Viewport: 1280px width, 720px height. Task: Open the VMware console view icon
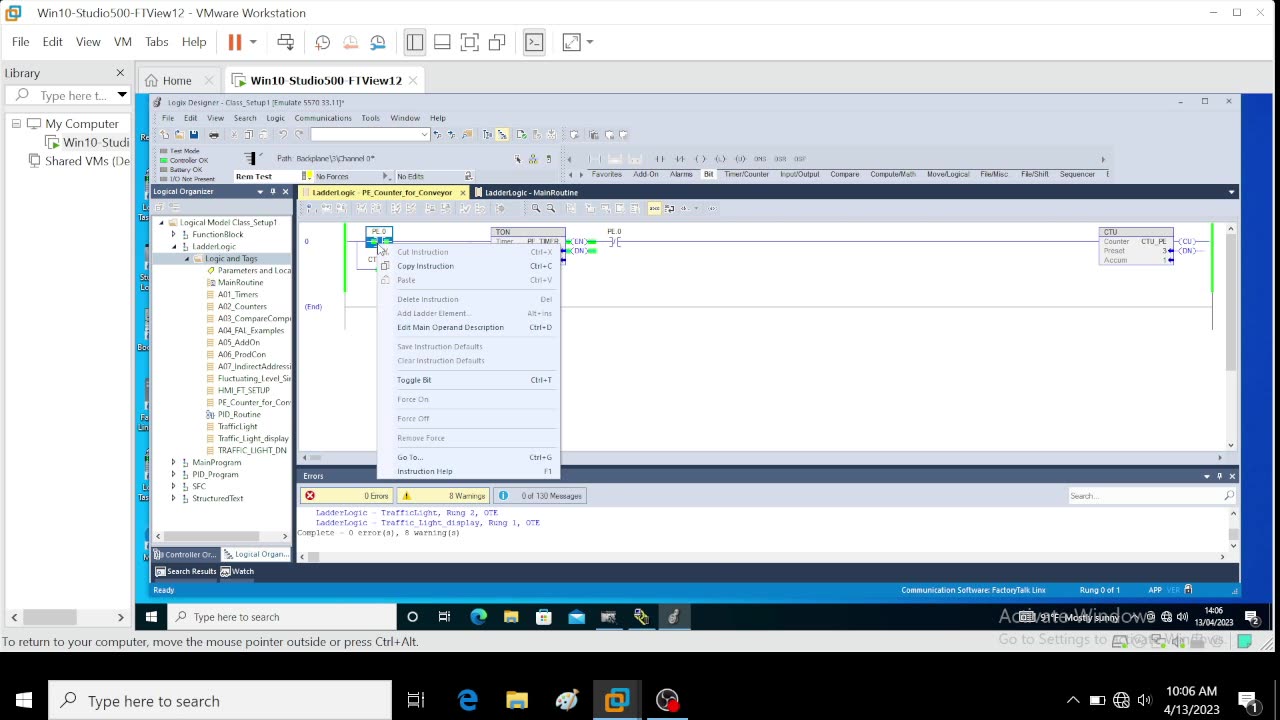534,42
